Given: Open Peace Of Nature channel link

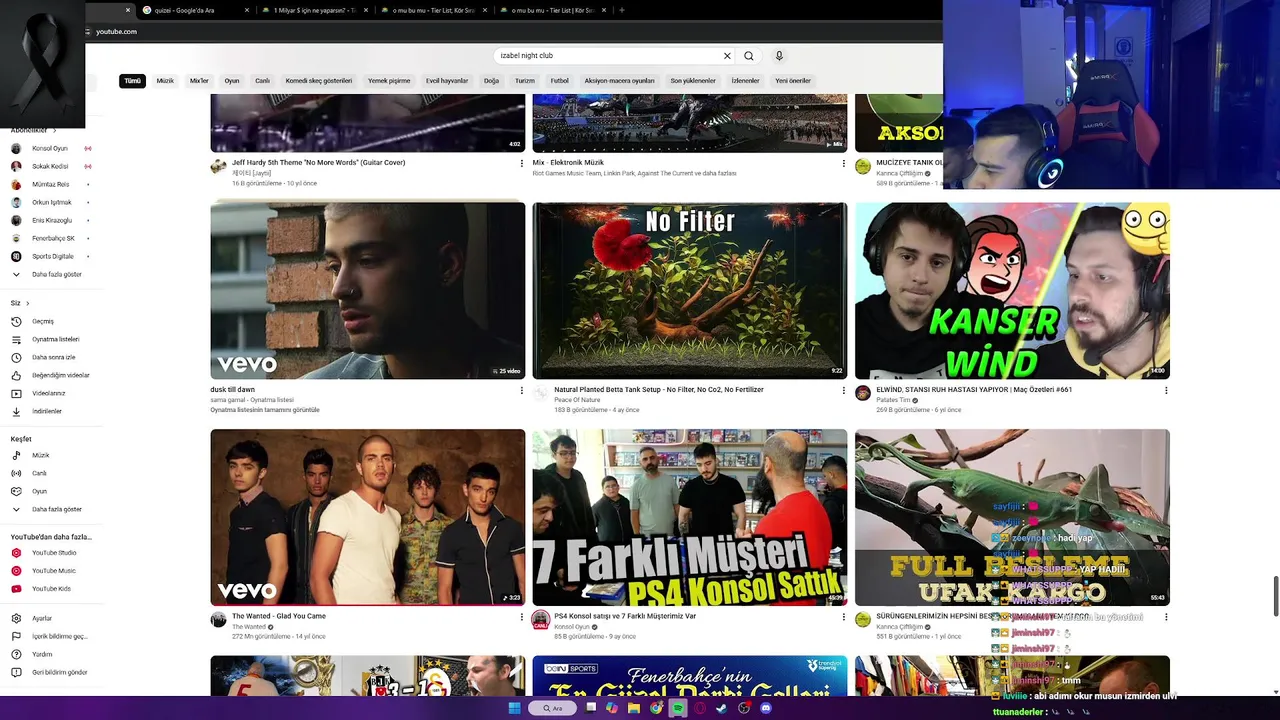Looking at the screenshot, I should coord(577,400).
